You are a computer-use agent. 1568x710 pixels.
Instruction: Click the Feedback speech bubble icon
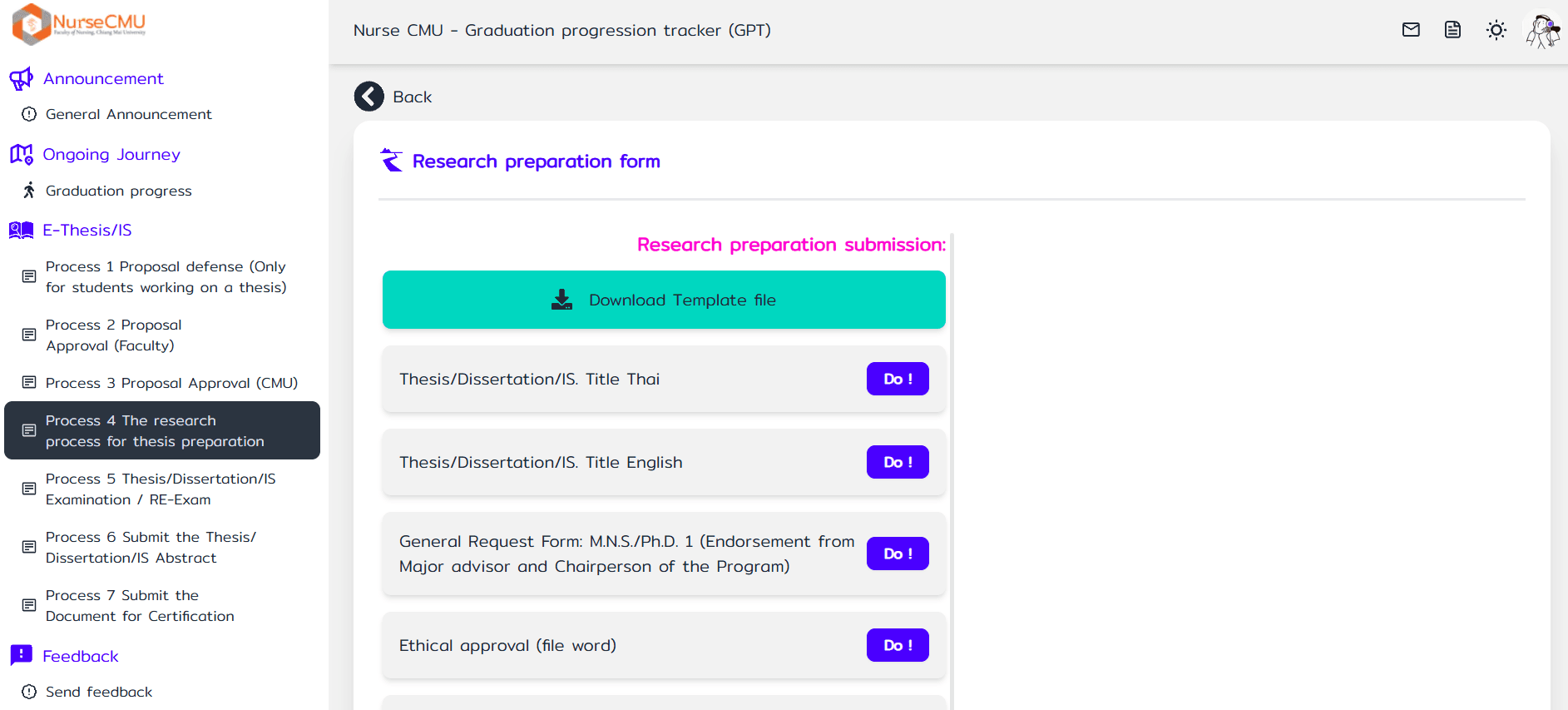point(21,656)
